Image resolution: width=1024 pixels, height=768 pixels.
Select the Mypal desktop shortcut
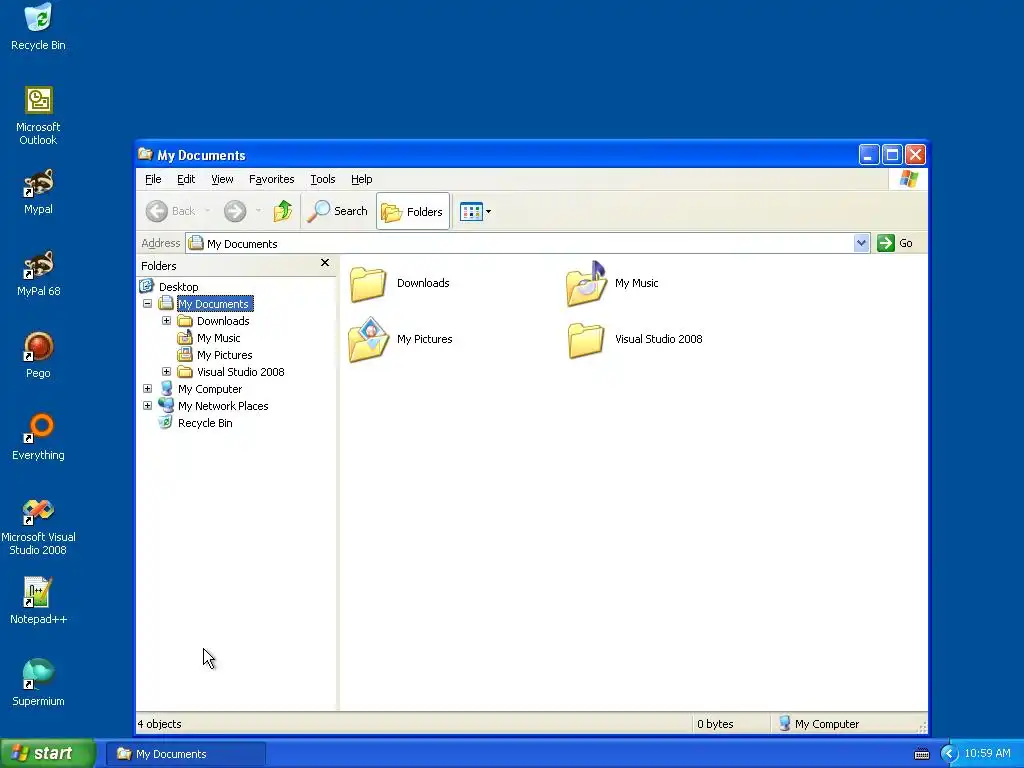click(38, 191)
